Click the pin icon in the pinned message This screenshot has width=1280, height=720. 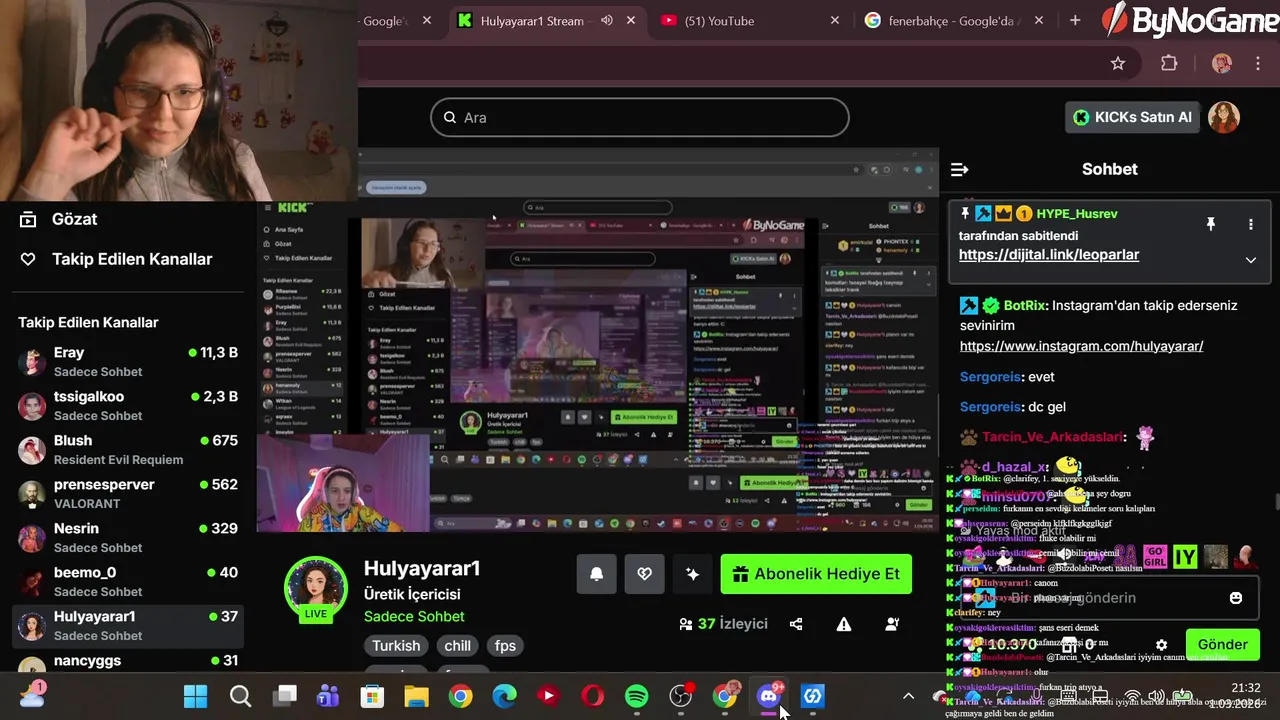(1210, 224)
